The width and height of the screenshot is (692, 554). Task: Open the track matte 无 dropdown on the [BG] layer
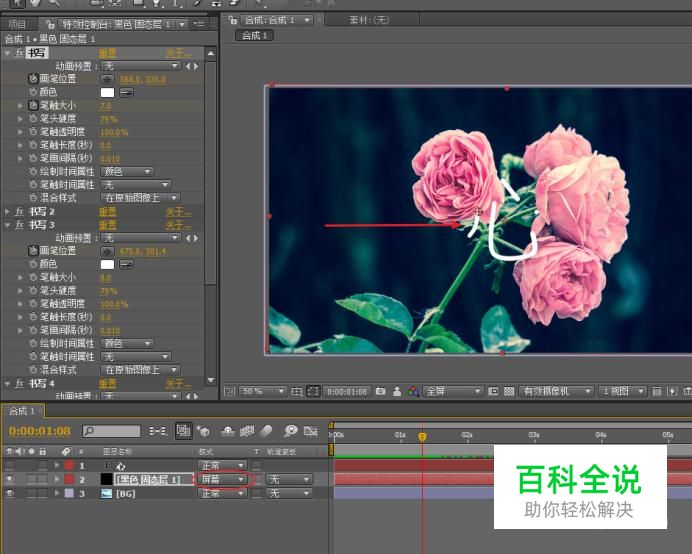point(289,493)
